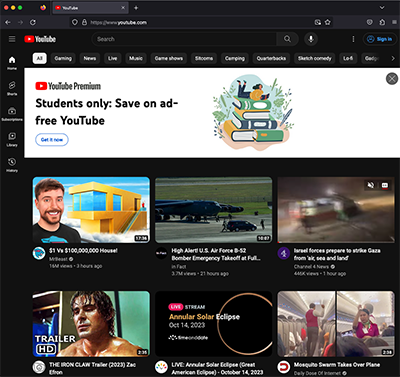
Task: Reload the current page
Action: [33, 22]
